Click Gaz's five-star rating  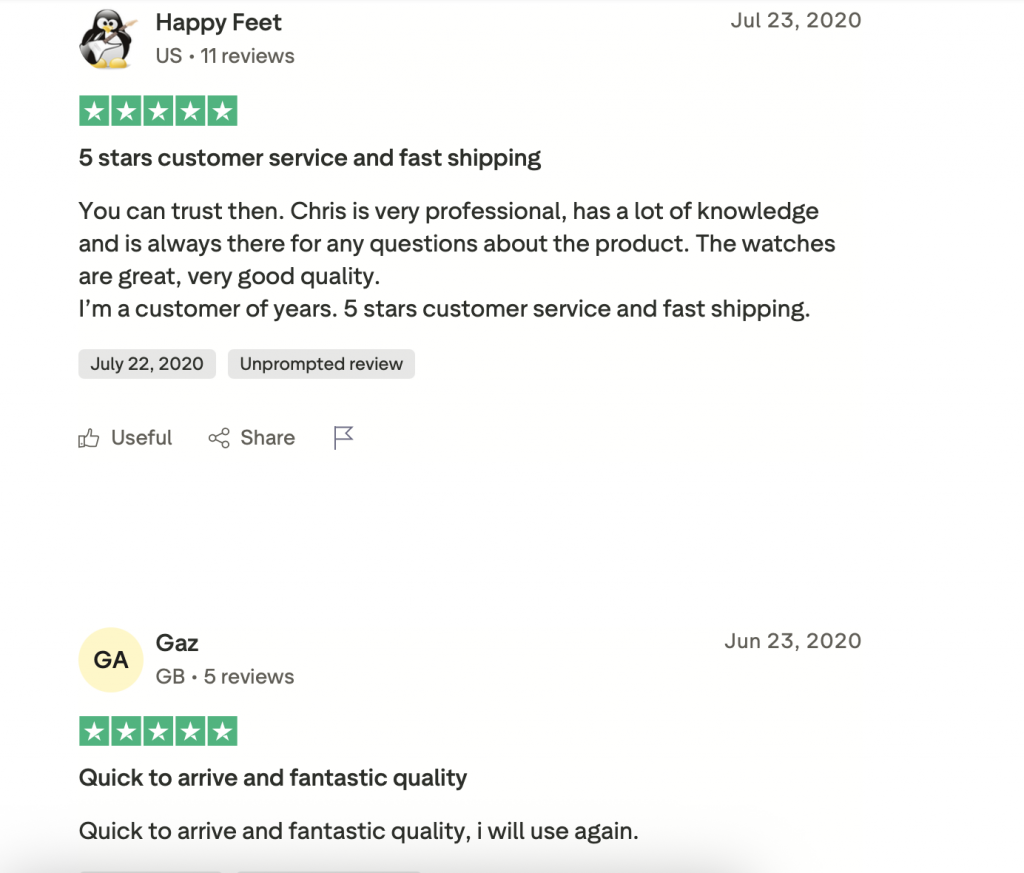coord(158,731)
